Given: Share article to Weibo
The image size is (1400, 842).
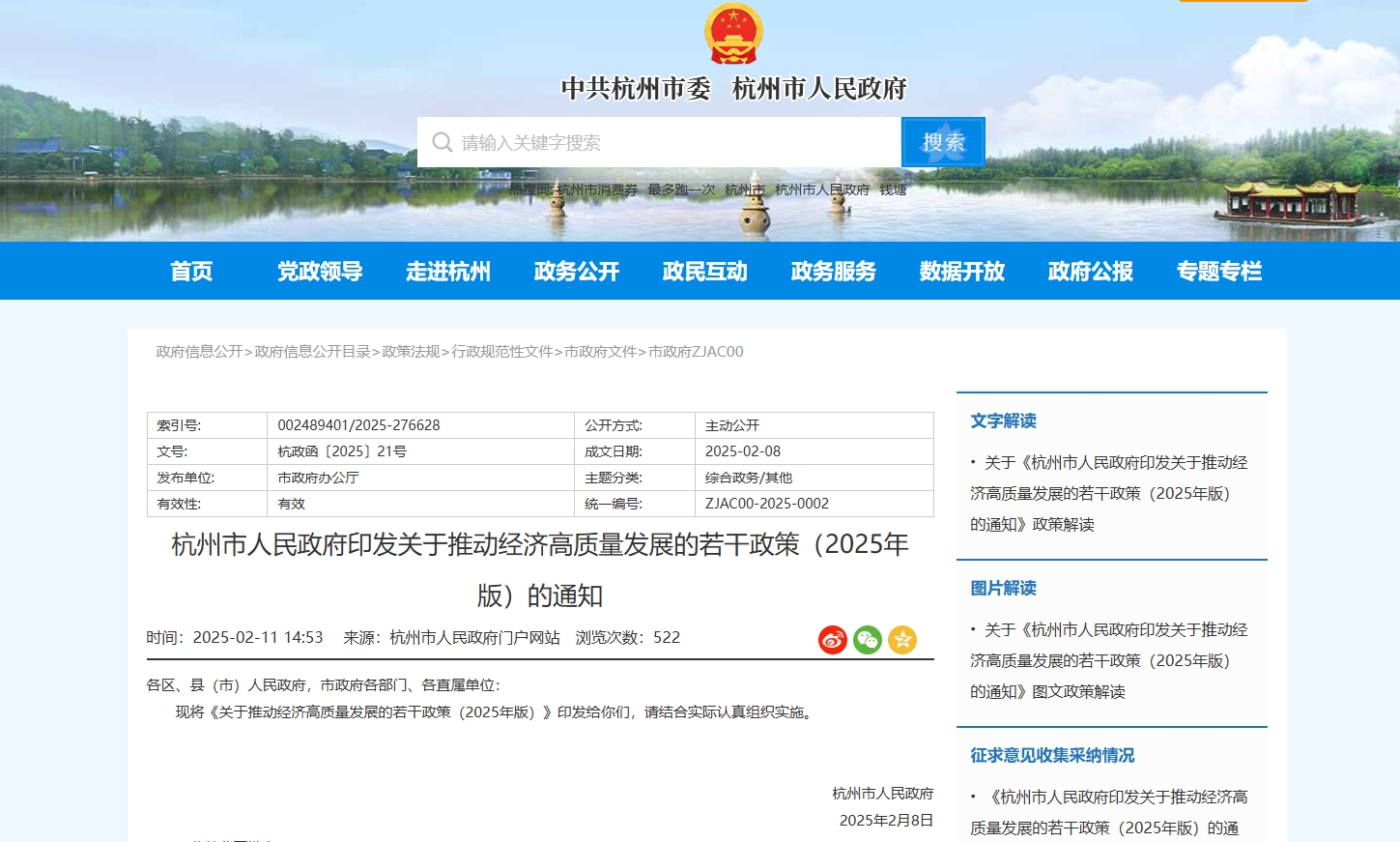Looking at the screenshot, I should click(x=832, y=640).
